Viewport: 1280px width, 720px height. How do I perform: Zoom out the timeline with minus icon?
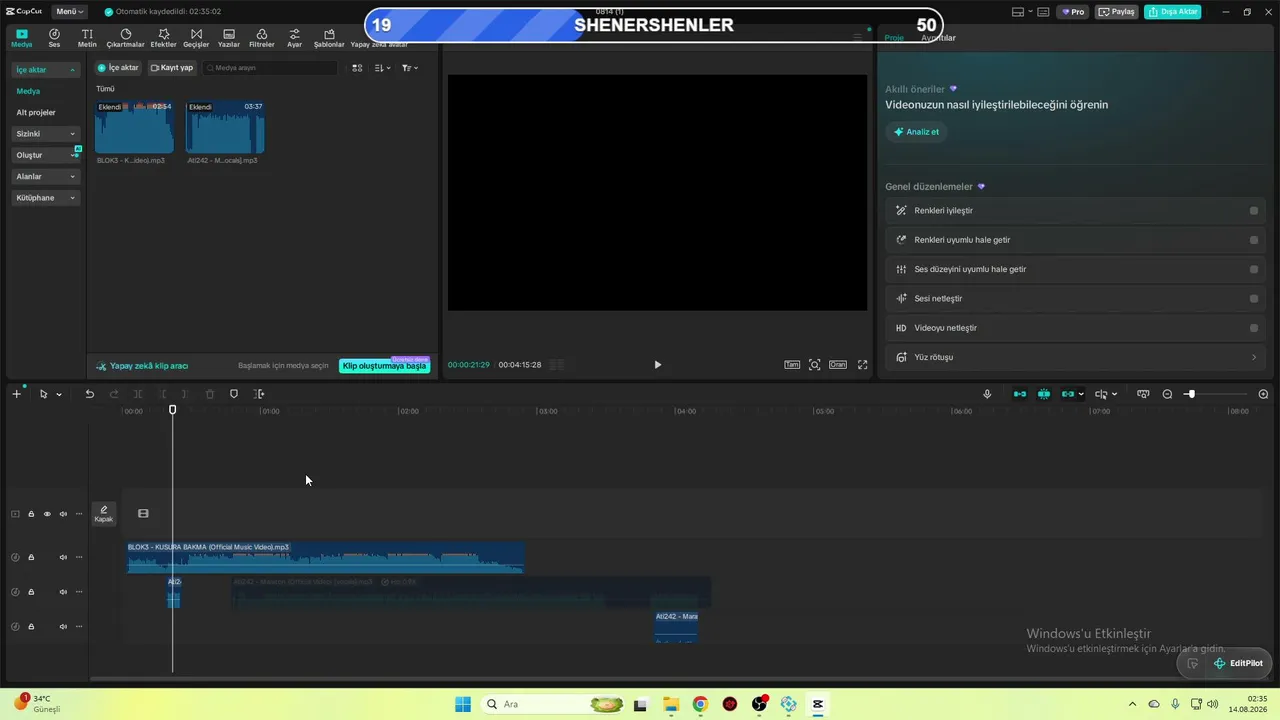(1167, 394)
